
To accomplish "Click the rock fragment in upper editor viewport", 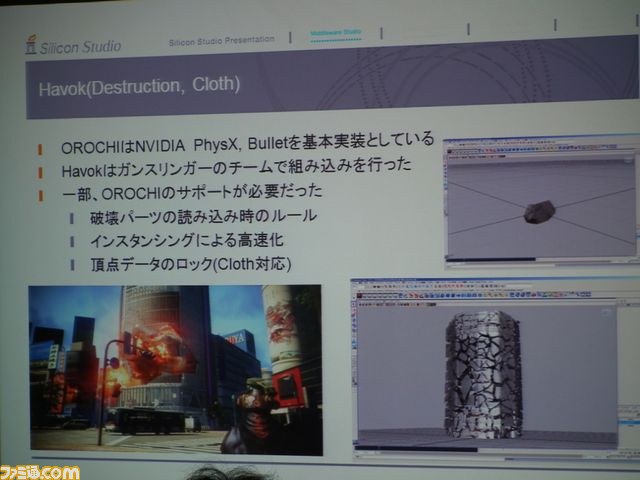I will tap(539, 211).
